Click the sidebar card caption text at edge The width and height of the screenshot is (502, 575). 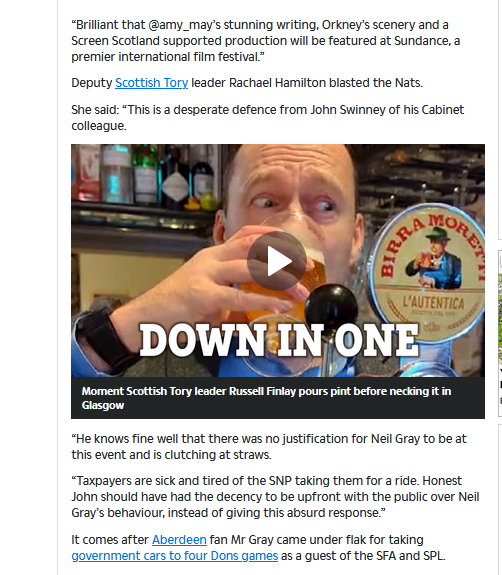(x=500, y=385)
